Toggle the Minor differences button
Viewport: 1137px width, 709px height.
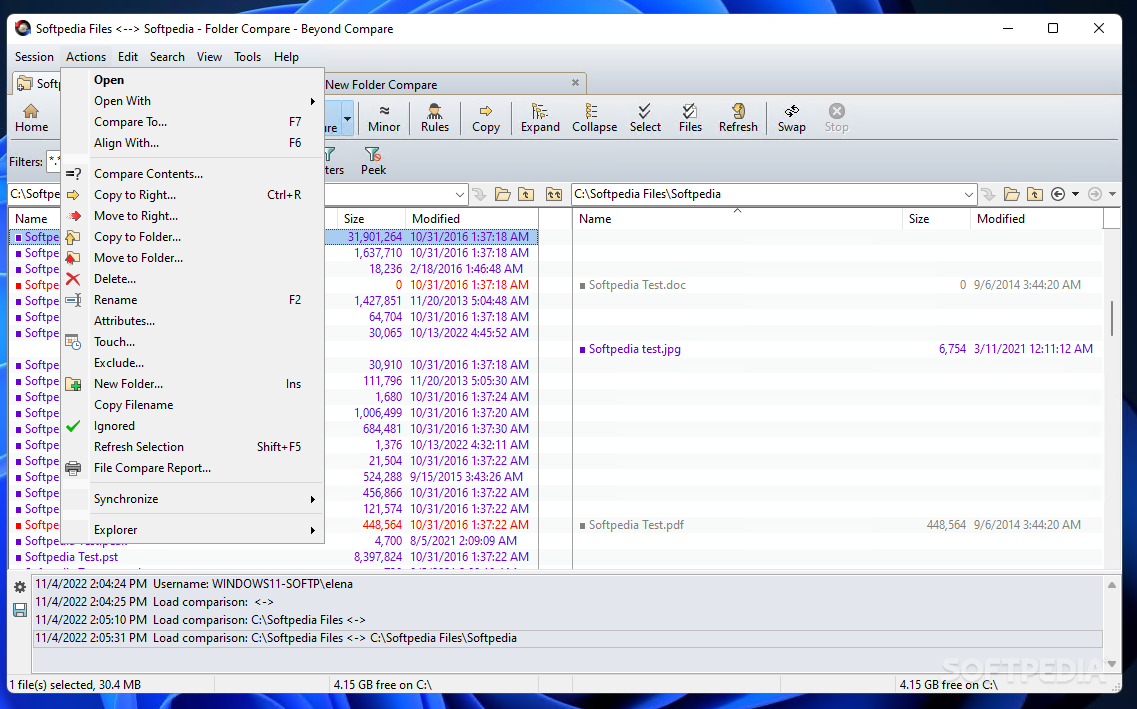pos(384,118)
